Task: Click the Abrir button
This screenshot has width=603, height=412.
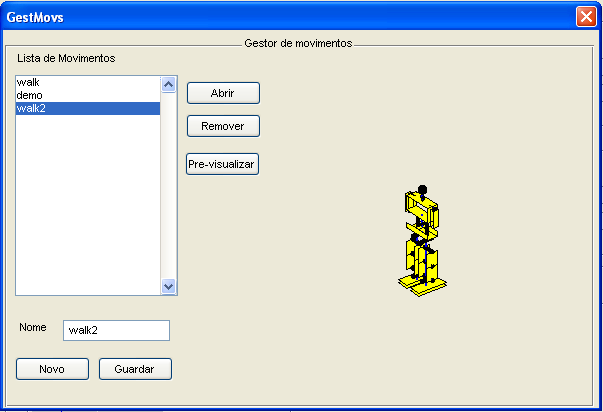Action: pyautogui.click(x=223, y=93)
